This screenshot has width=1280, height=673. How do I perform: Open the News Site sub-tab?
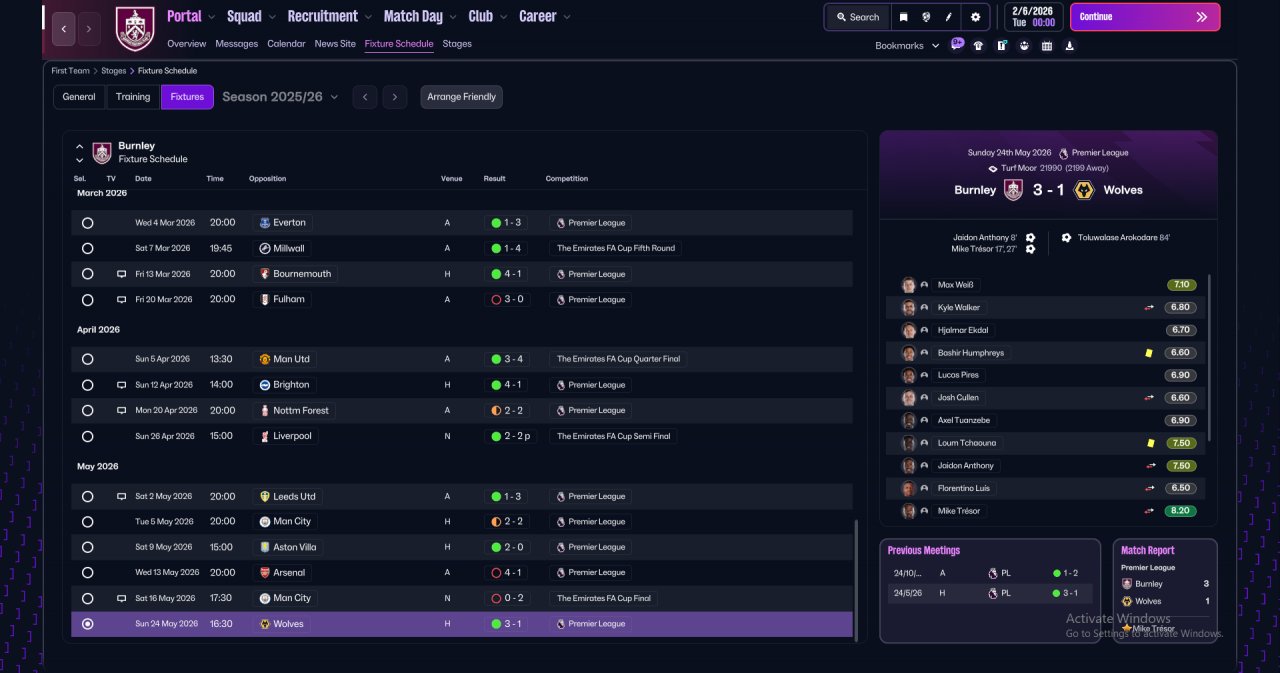pos(335,44)
